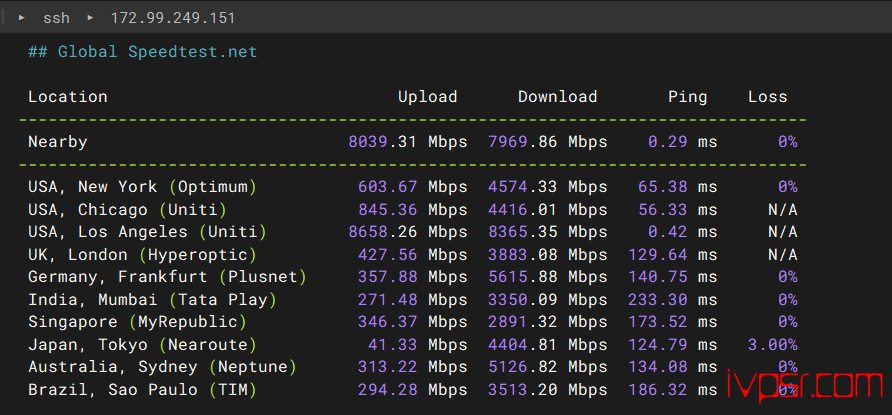Click Sydney download 5126.82 Mbps
This screenshot has width=892, height=415.
548,367
